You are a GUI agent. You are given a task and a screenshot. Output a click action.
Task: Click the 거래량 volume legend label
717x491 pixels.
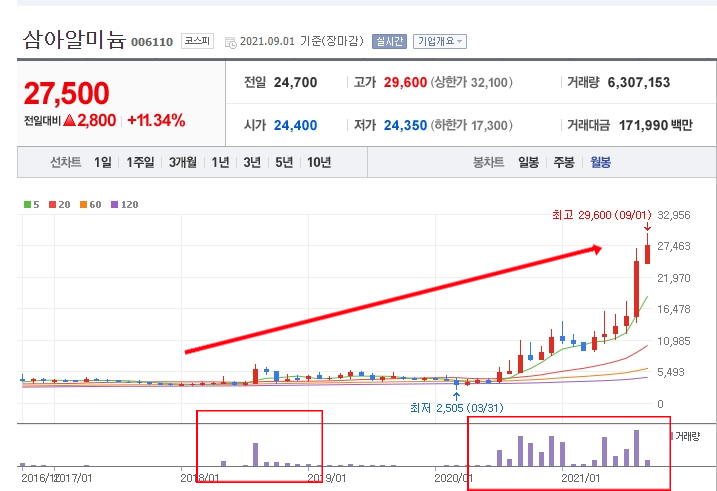click(687, 437)
